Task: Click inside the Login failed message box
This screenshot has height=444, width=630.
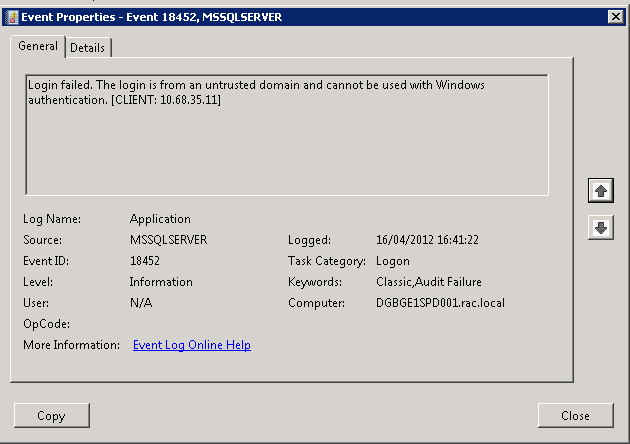Action: (286, 140)
